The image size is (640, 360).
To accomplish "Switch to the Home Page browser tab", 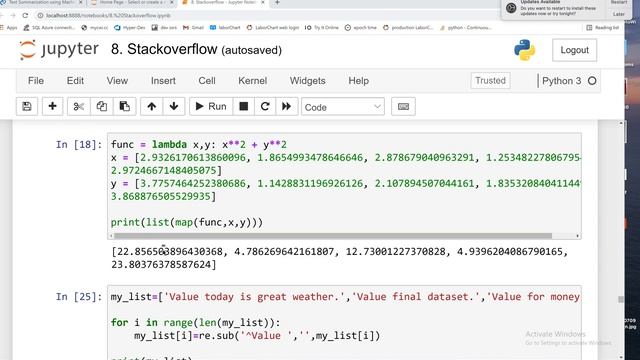I will coord(131,2).
